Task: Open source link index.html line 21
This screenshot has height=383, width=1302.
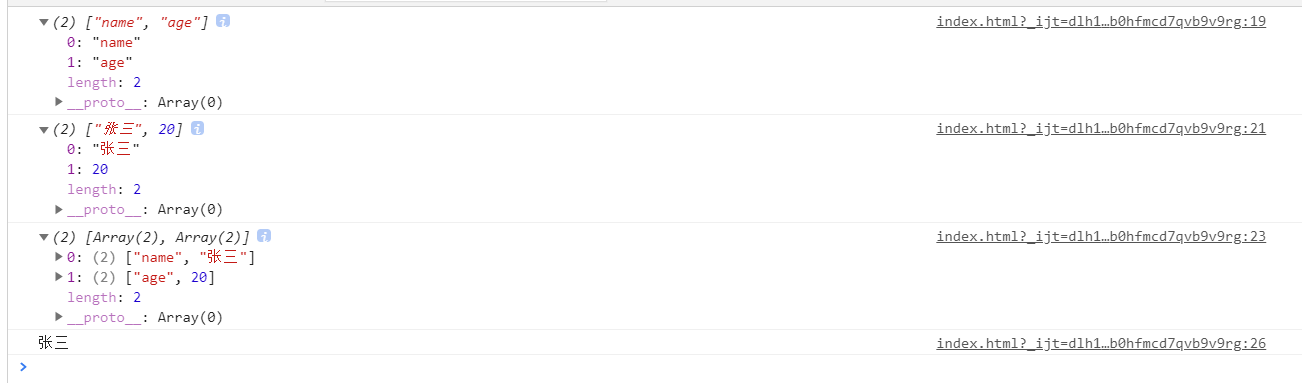Action: coord(1101,129)
